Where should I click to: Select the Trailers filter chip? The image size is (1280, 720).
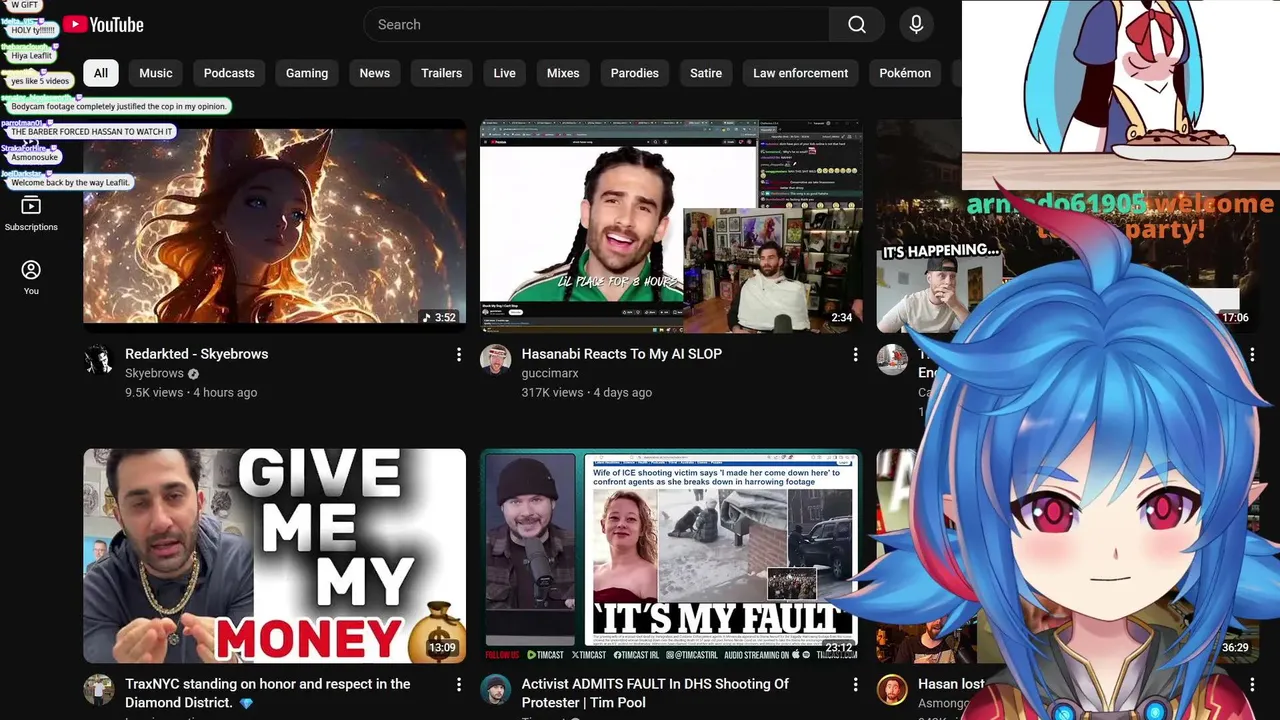coord(442,73)
